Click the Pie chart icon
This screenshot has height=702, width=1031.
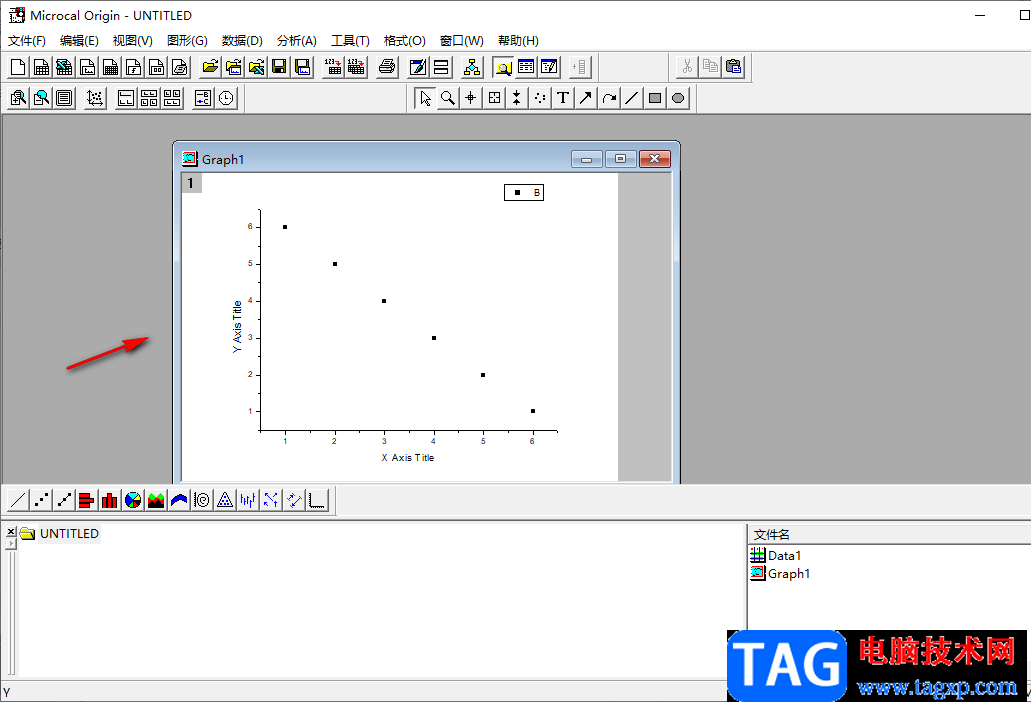point(133,501)
